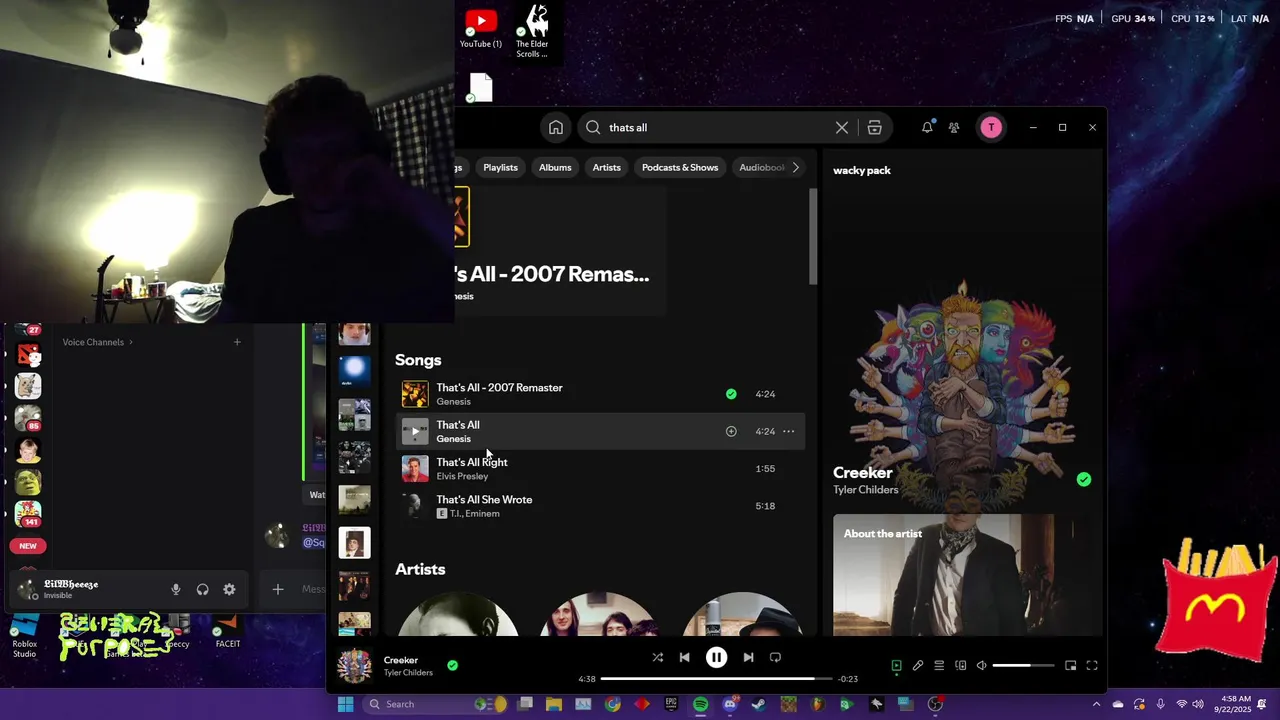
Task: Deafen Discord with headphones icon
Action: click(x=202, y=589)
